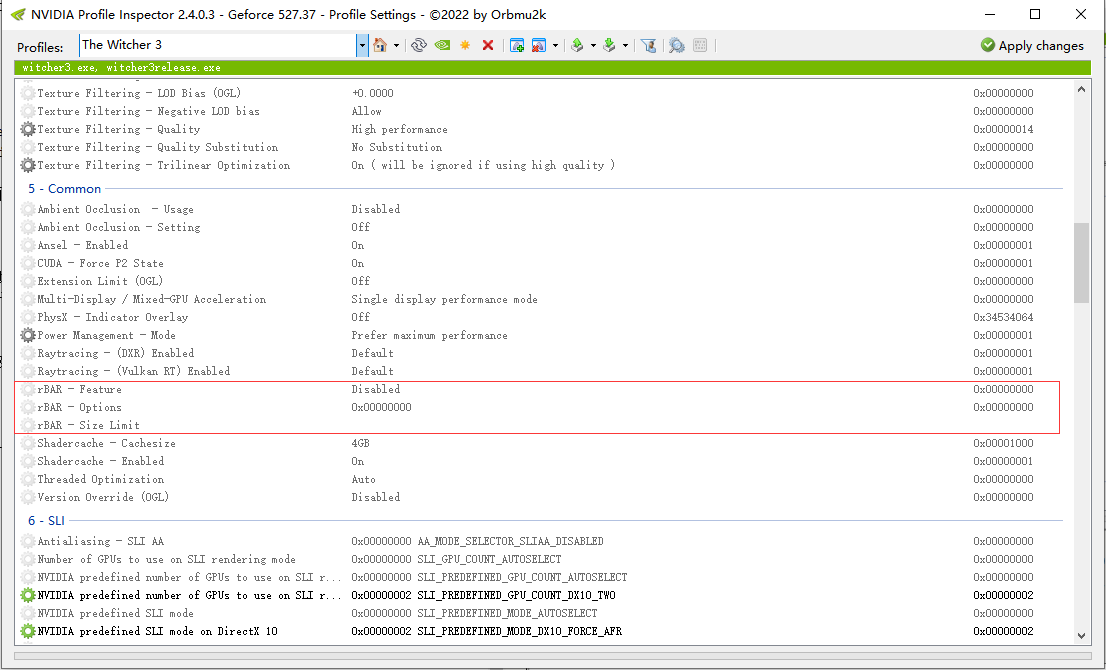Click the refresh profiles icon

click(x=419, y=45)
